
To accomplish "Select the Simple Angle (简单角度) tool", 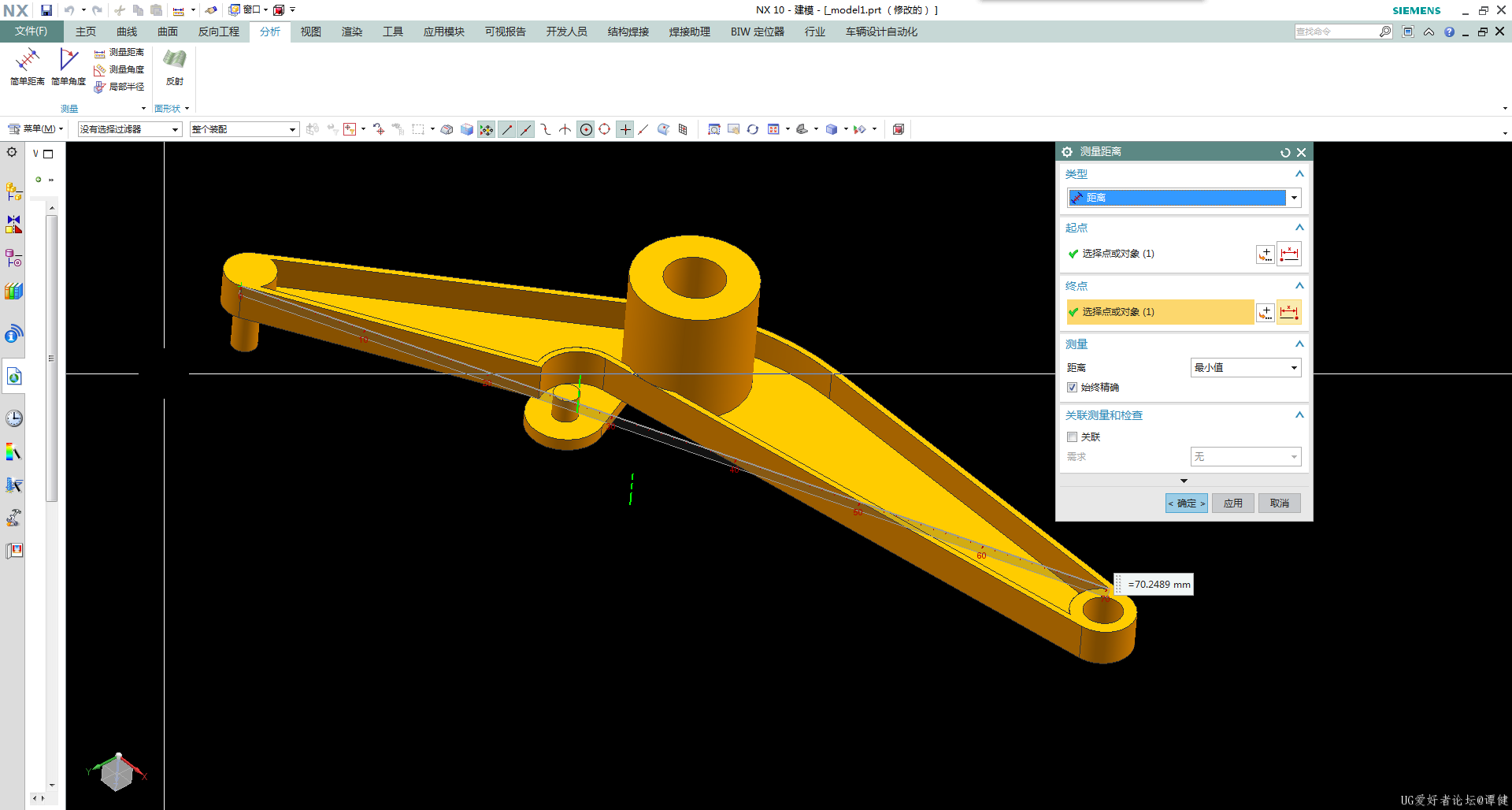I will tap(69, 66).
